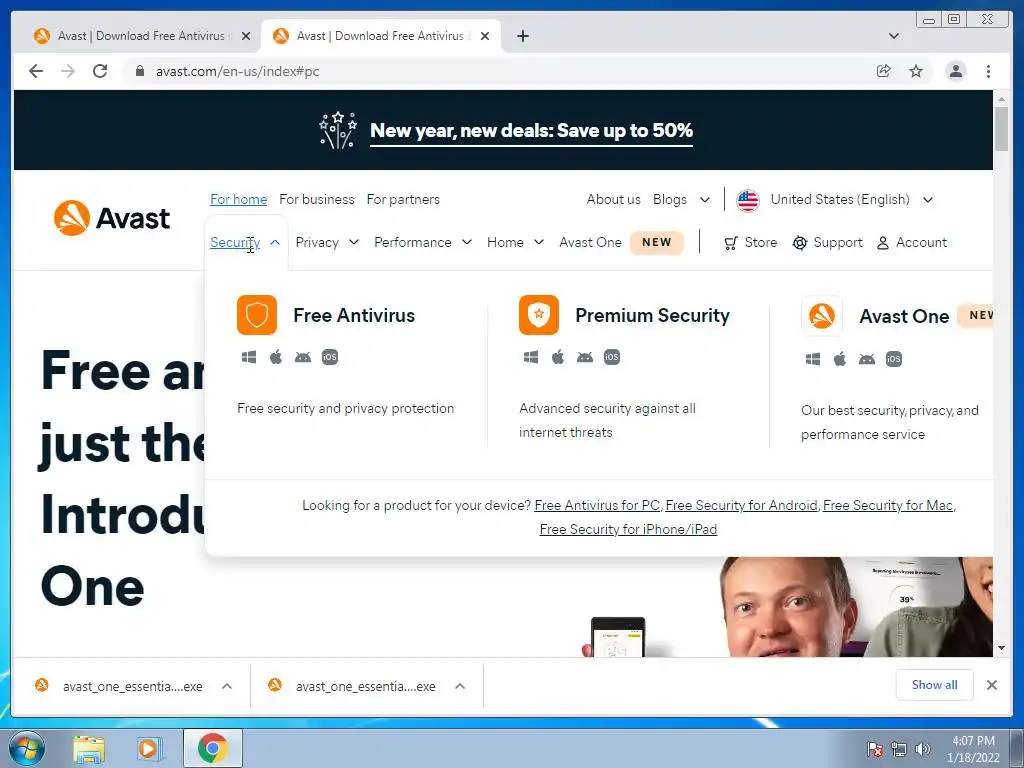Open the Free Security for Android link
The height and width of the screenshot is (768, 1024).
pyautogui.click(x=741, y=505)
